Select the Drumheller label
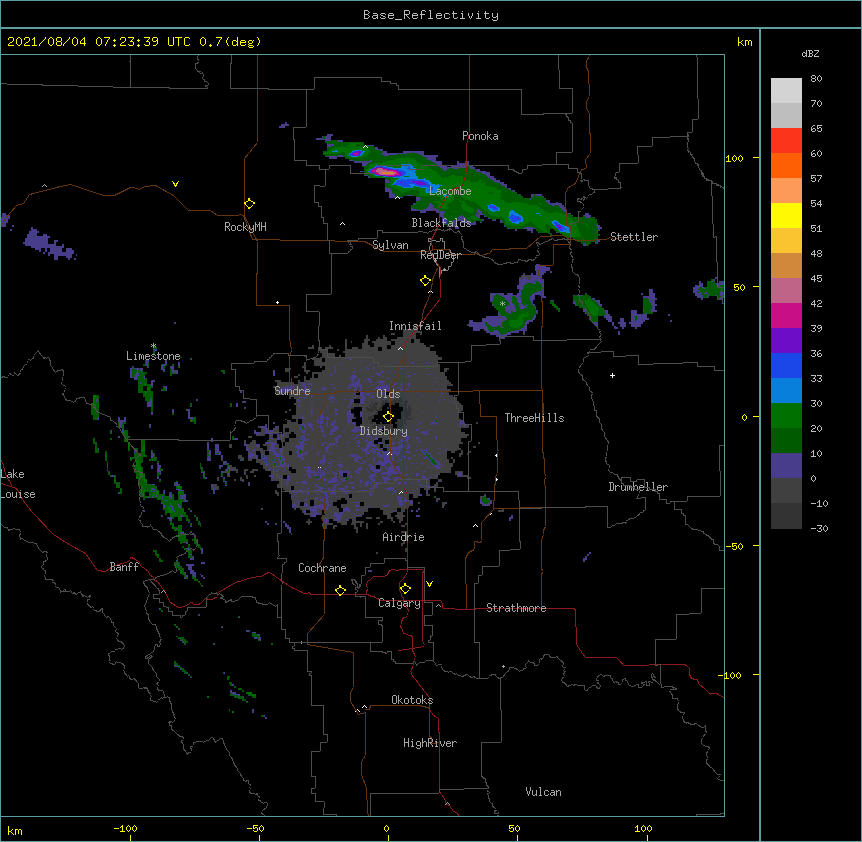This screenshot has height=842, width=862. click(638, 487)
